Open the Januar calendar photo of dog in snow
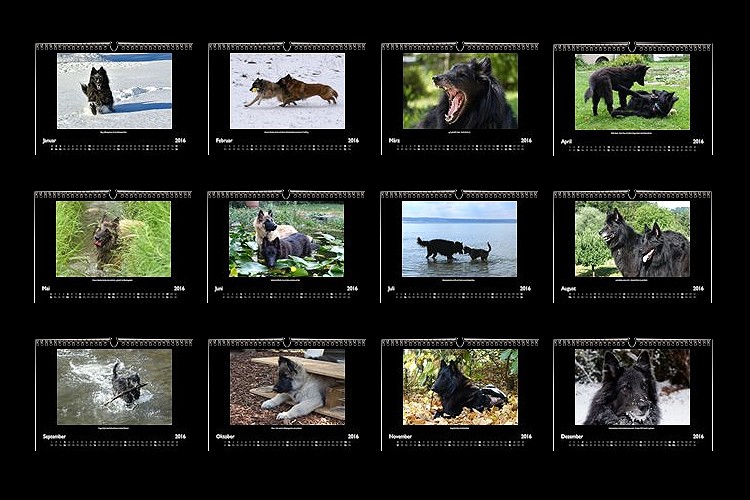The image size is (750, 500). [114, 91]
